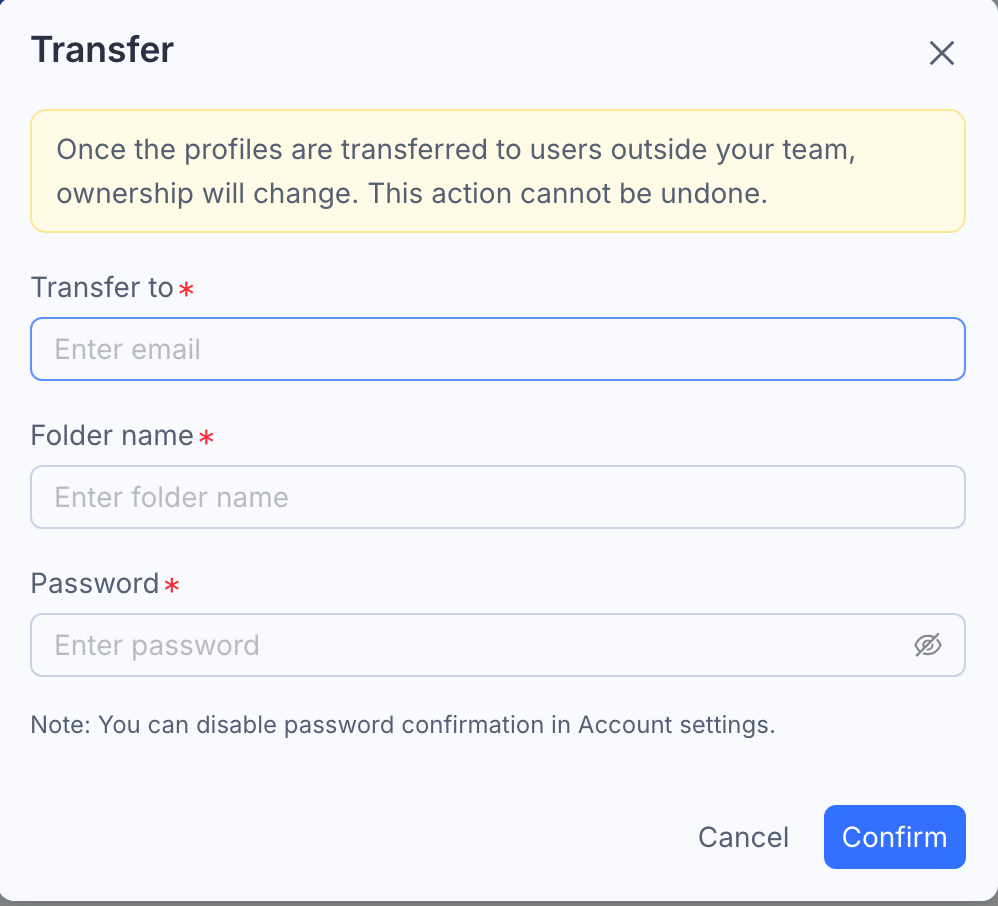Focus the Enter email field
998x906 pixels.
[x=498, y=349]
